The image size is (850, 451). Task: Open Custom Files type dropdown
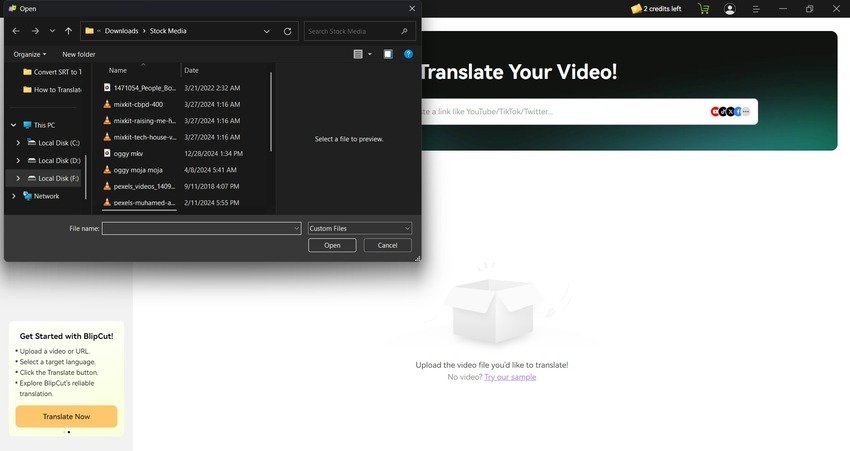click(359, 228)
